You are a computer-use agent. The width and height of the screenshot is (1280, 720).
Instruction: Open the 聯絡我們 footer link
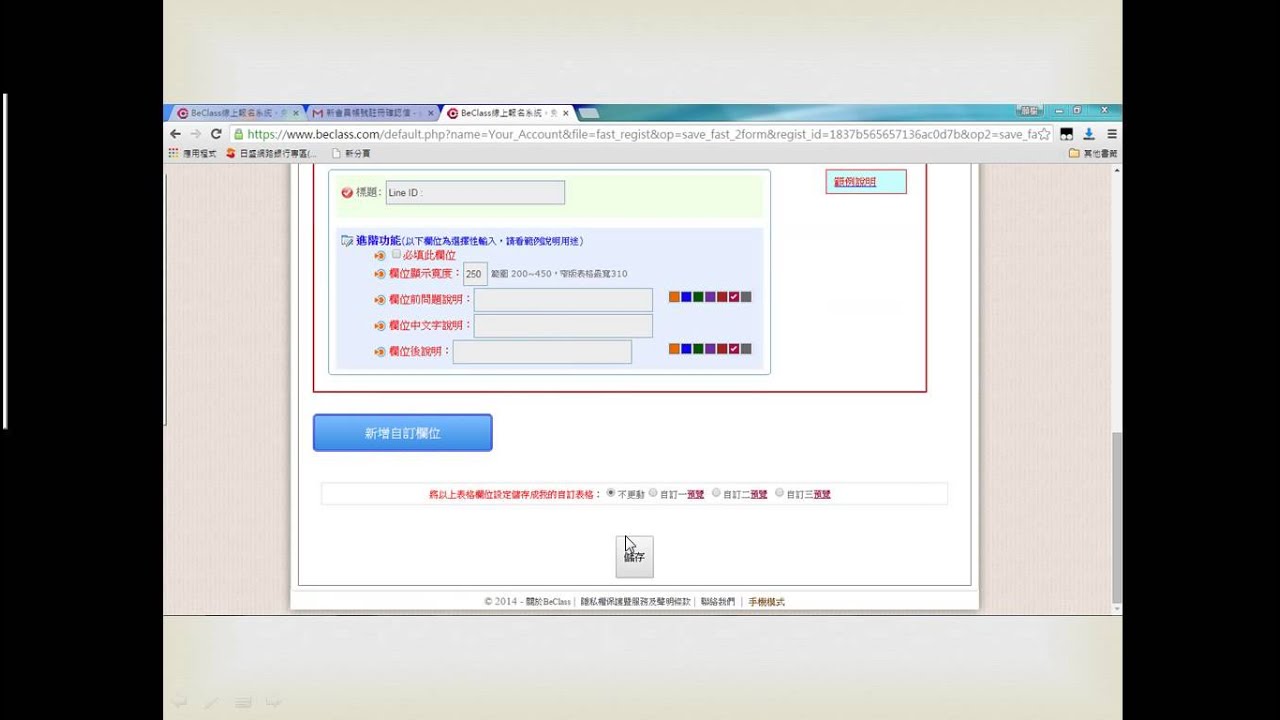717,602
